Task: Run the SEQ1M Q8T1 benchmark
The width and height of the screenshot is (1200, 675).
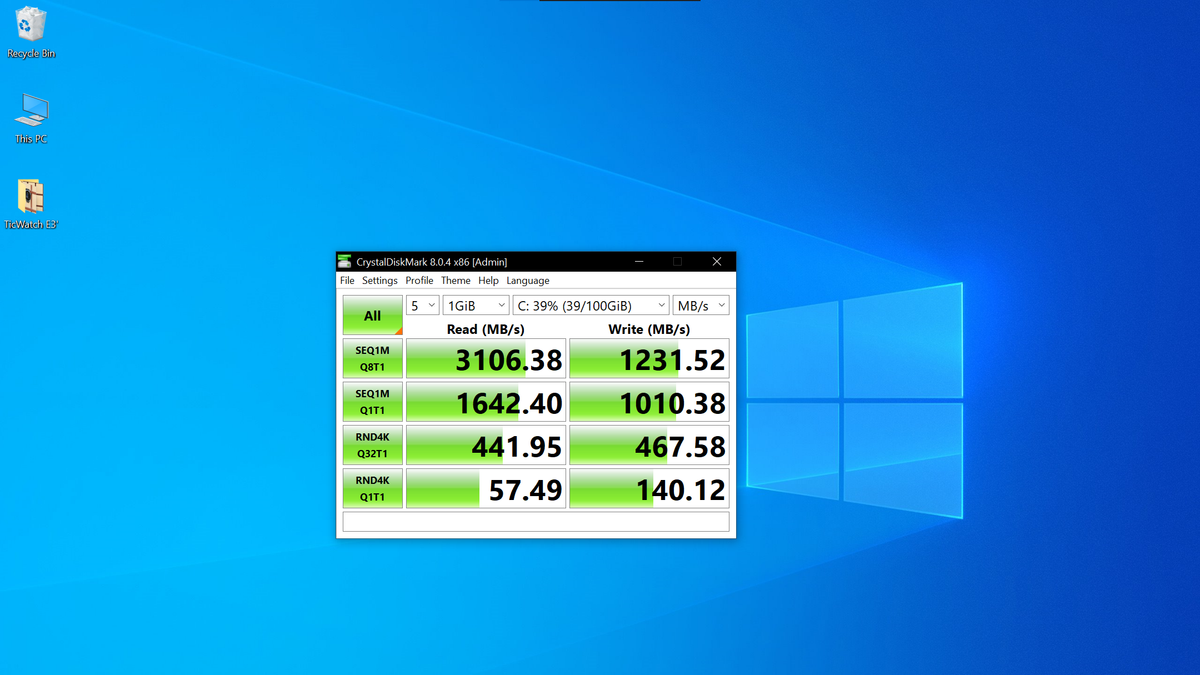Action: pyautogui.click(x=372, y=358)
